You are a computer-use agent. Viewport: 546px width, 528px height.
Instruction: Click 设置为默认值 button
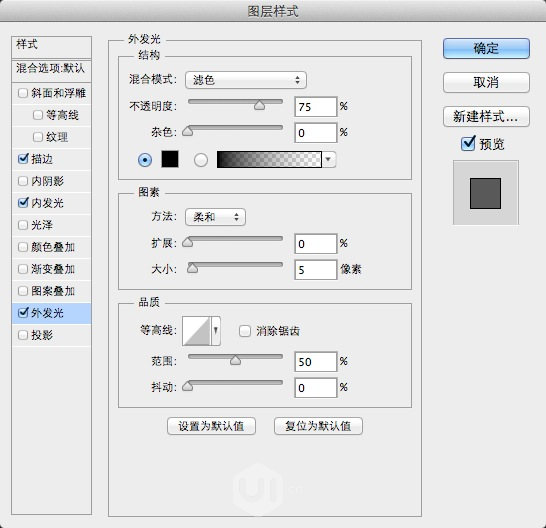(211, 426)
